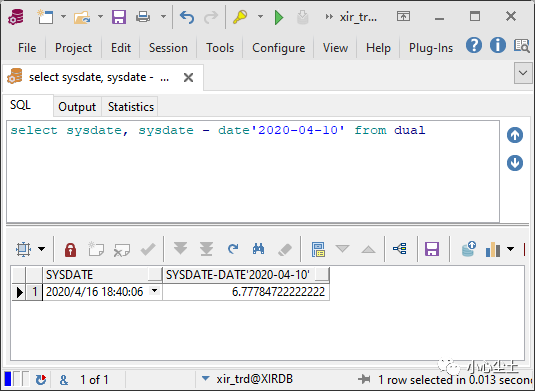Screen dimensions: 535x391
Task: Open the View menu
Action: tap(335, 48)
